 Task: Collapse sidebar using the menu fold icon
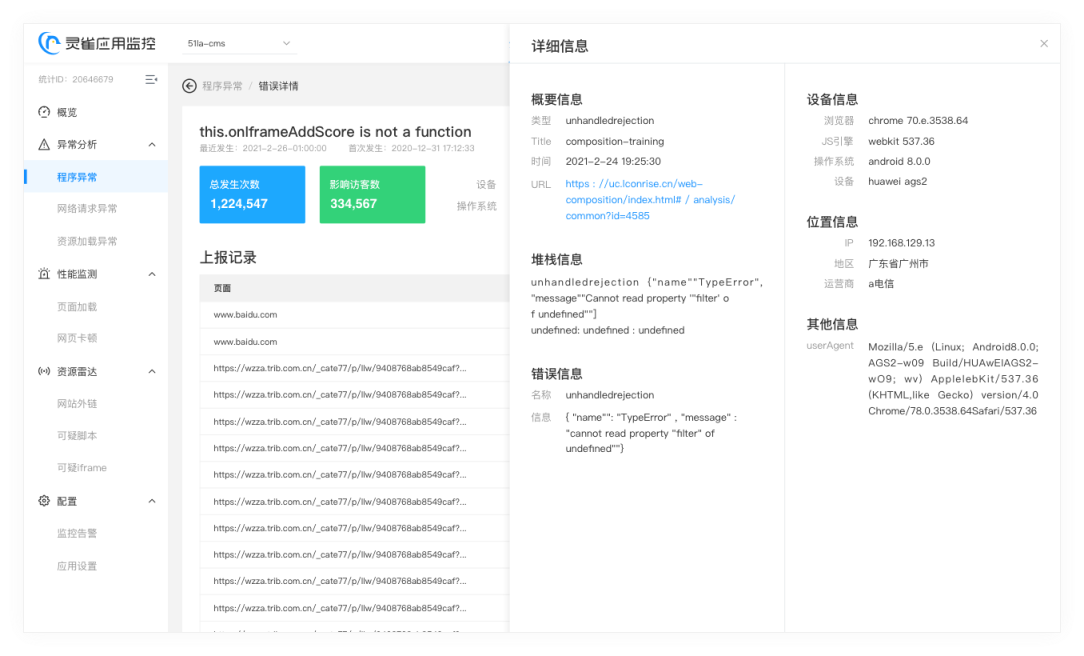[151, 79]
